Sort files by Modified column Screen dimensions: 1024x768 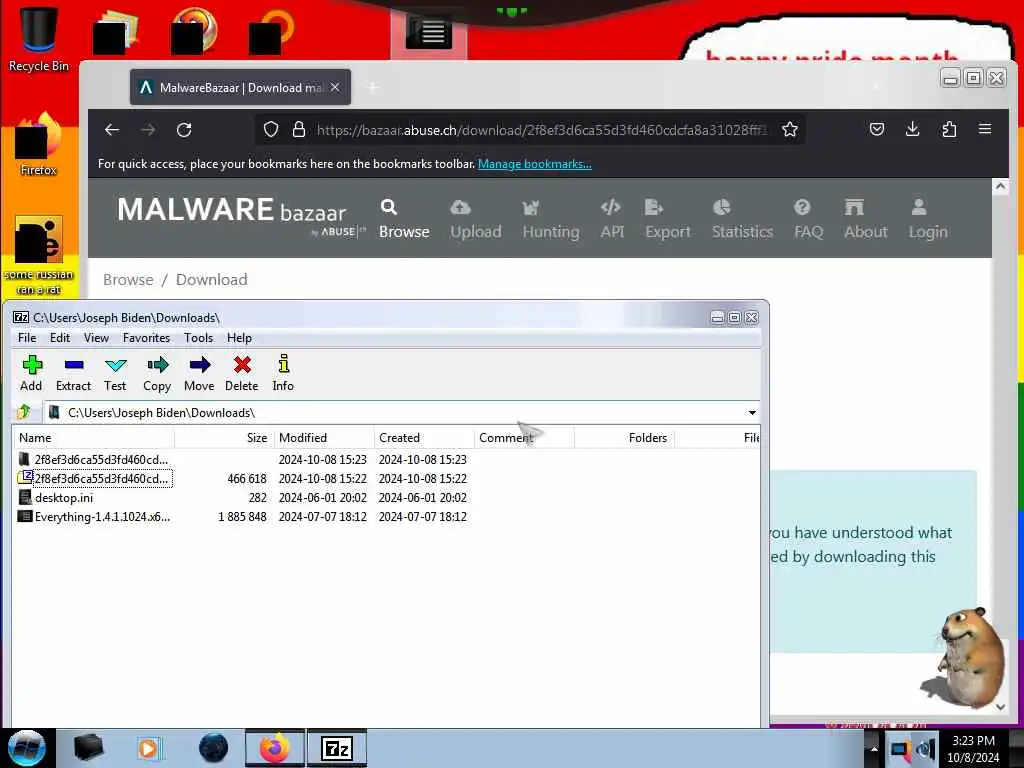click(324, 438)
